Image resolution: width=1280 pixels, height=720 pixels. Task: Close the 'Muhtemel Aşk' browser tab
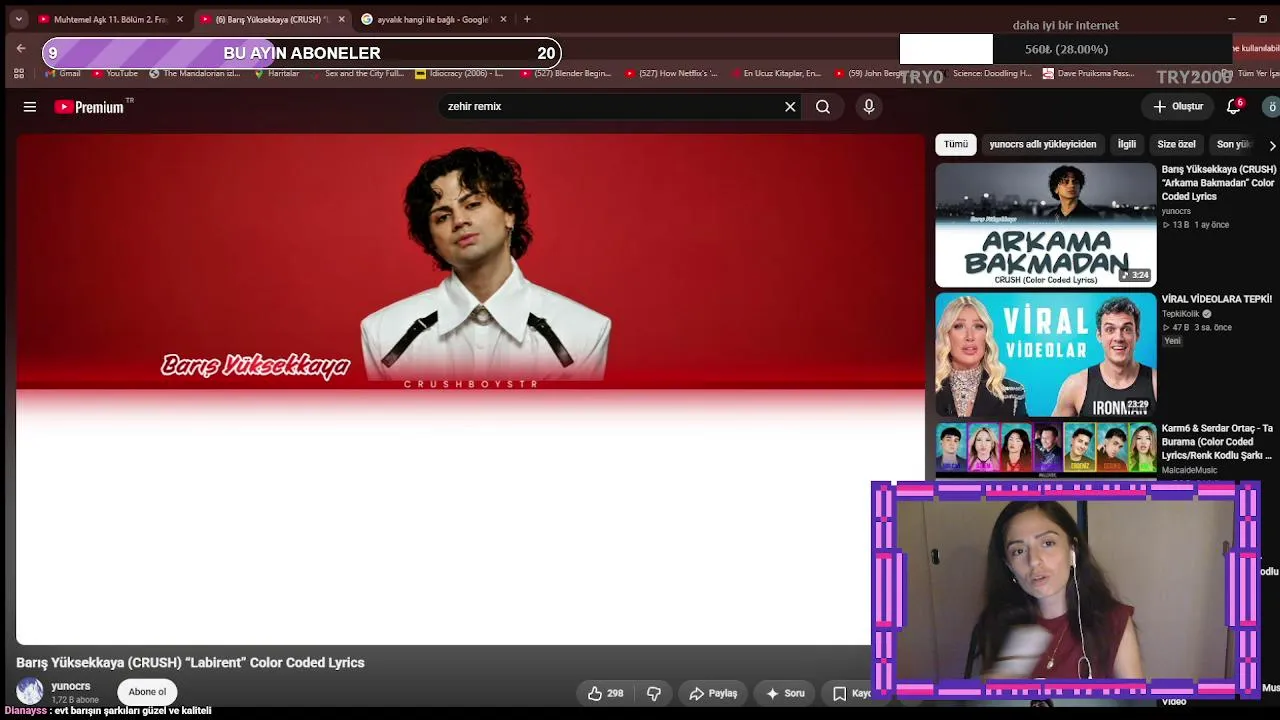[x=180, y=19]
